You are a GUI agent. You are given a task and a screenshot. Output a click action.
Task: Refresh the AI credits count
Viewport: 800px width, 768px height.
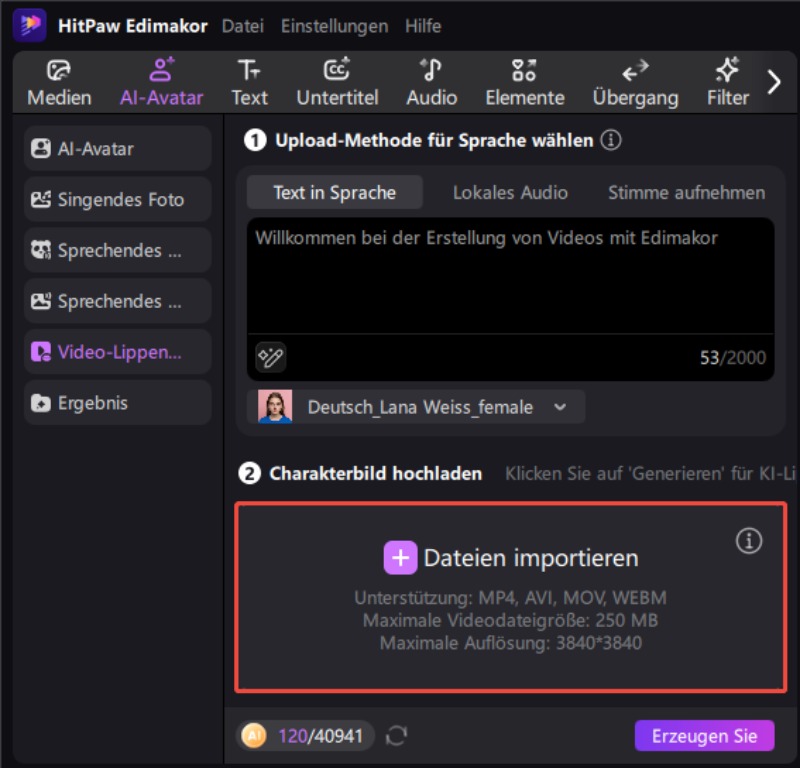(396, 735)
